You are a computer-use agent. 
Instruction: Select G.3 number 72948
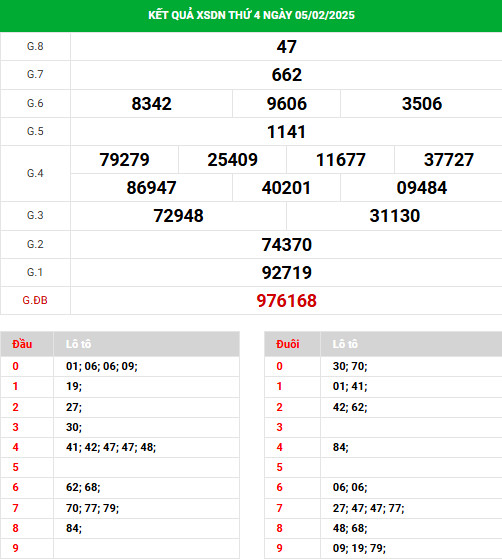[x=178, y=216]
